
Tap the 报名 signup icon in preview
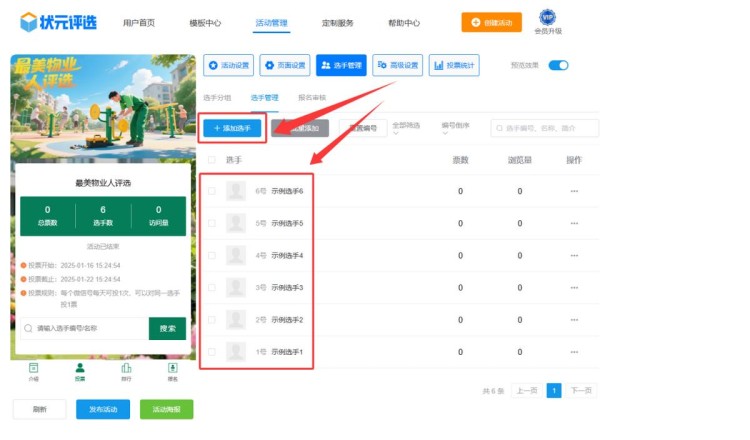[x=172, y=368]
